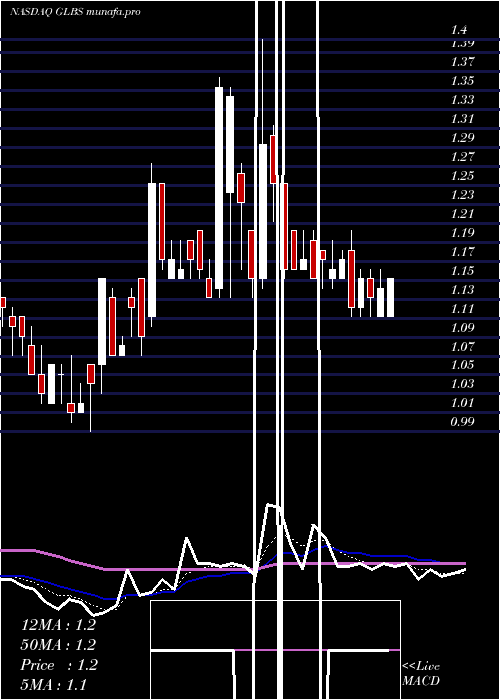Screen dimensions: 500x700
Task: Click the 1.21 price axis label
Action: tap(462, 213)
